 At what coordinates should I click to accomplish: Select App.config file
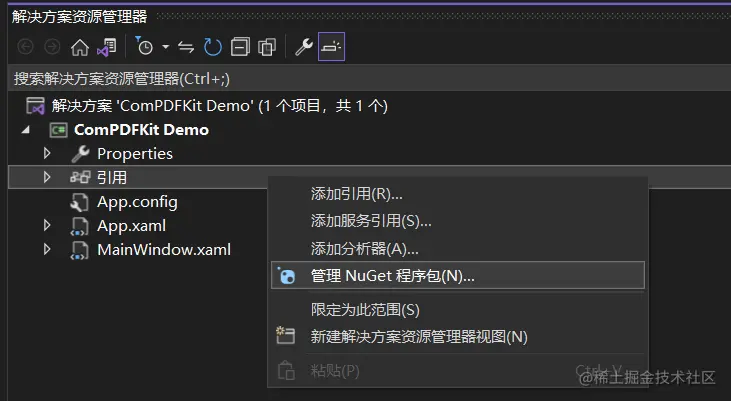(137, 202)
